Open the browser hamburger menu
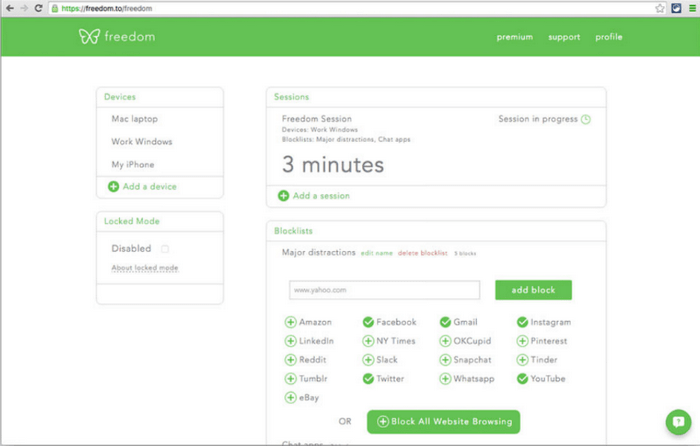Viewport: 700px width, 446px height. pos(692,8)
